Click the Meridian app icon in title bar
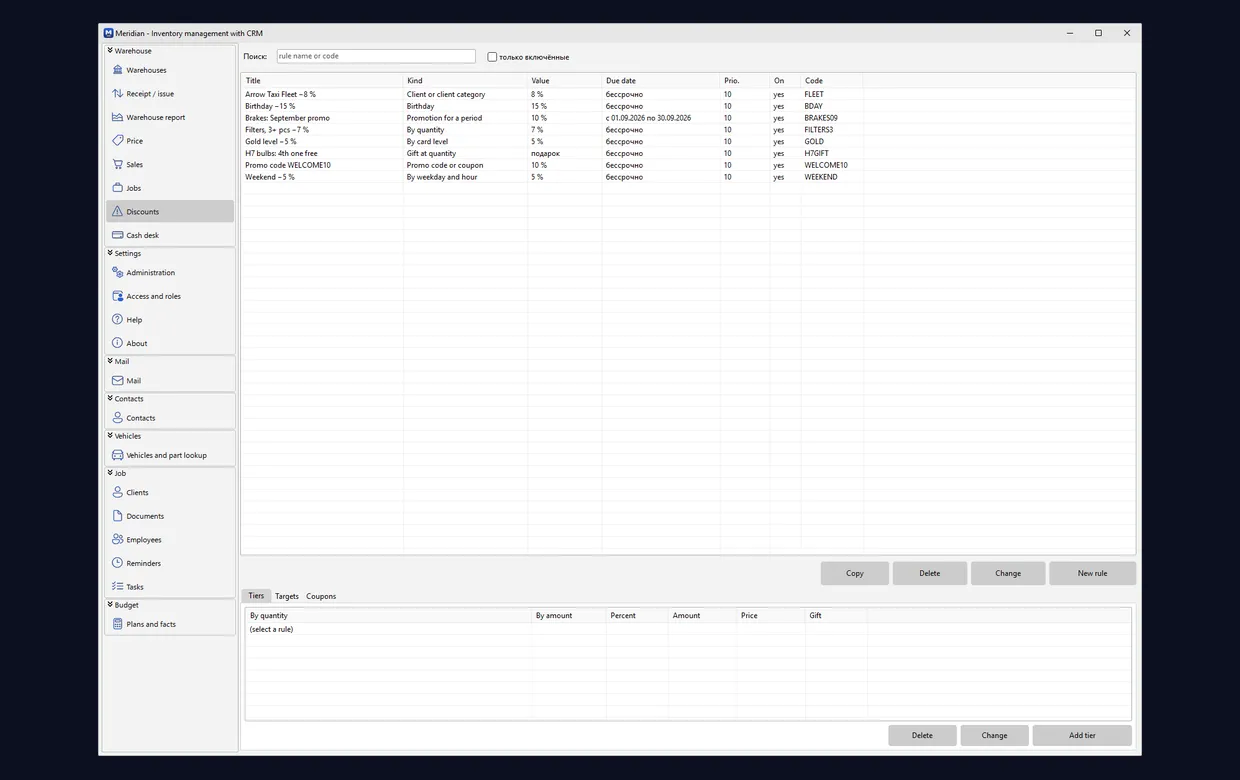The width and height of the screenshot is (1240, 780). (108, 33)
